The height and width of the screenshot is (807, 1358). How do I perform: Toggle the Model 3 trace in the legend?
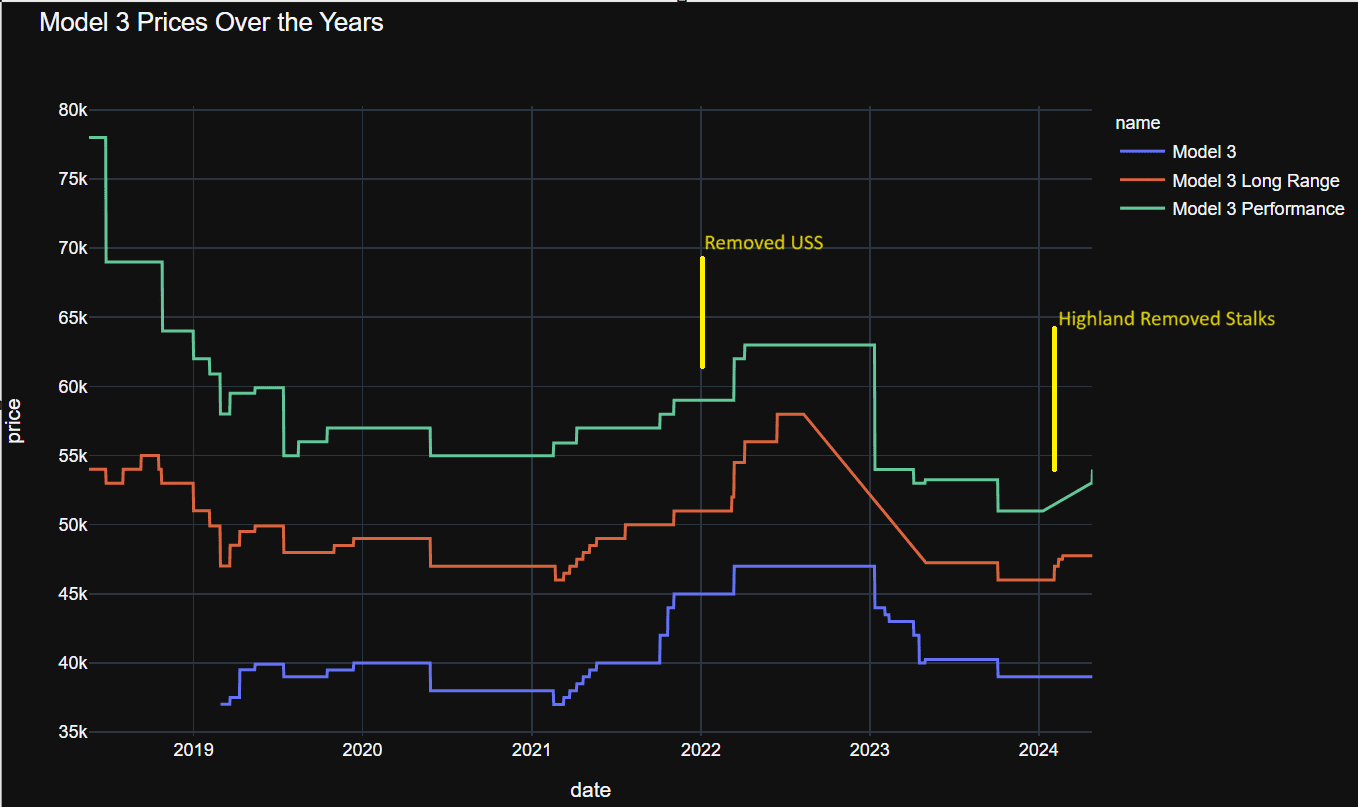pos(1179,152)
